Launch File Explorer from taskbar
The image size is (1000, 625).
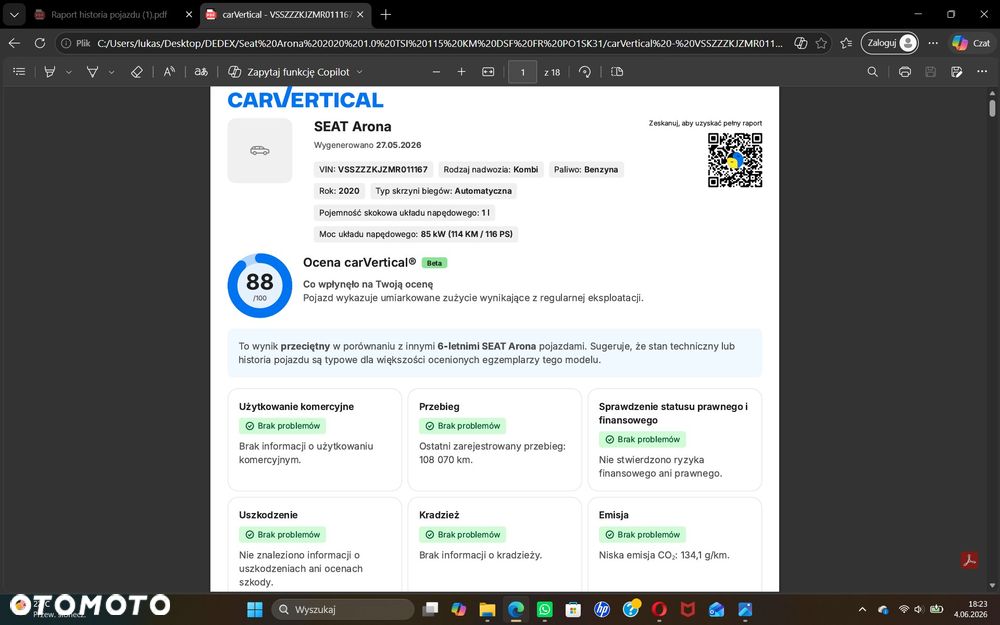pyautogui.click(x=487, y=610)
